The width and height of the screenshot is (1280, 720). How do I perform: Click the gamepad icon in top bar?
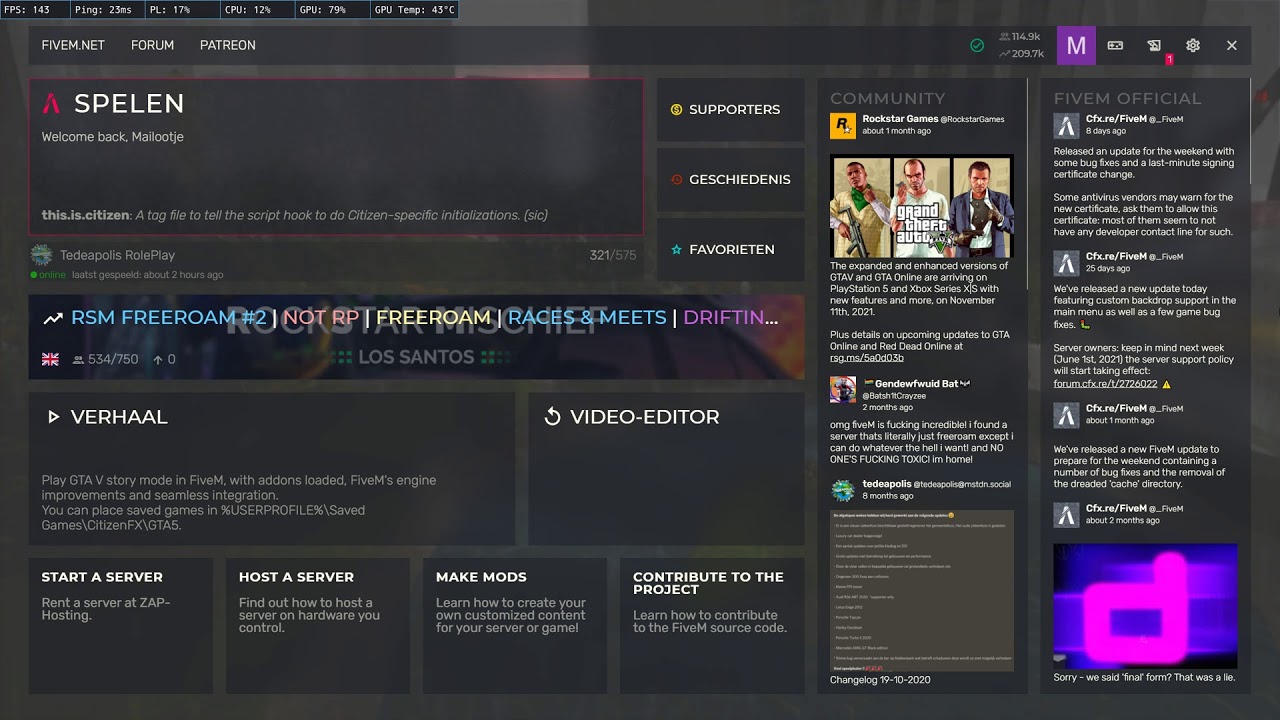pyautogui.click(x=1115, y=45)
